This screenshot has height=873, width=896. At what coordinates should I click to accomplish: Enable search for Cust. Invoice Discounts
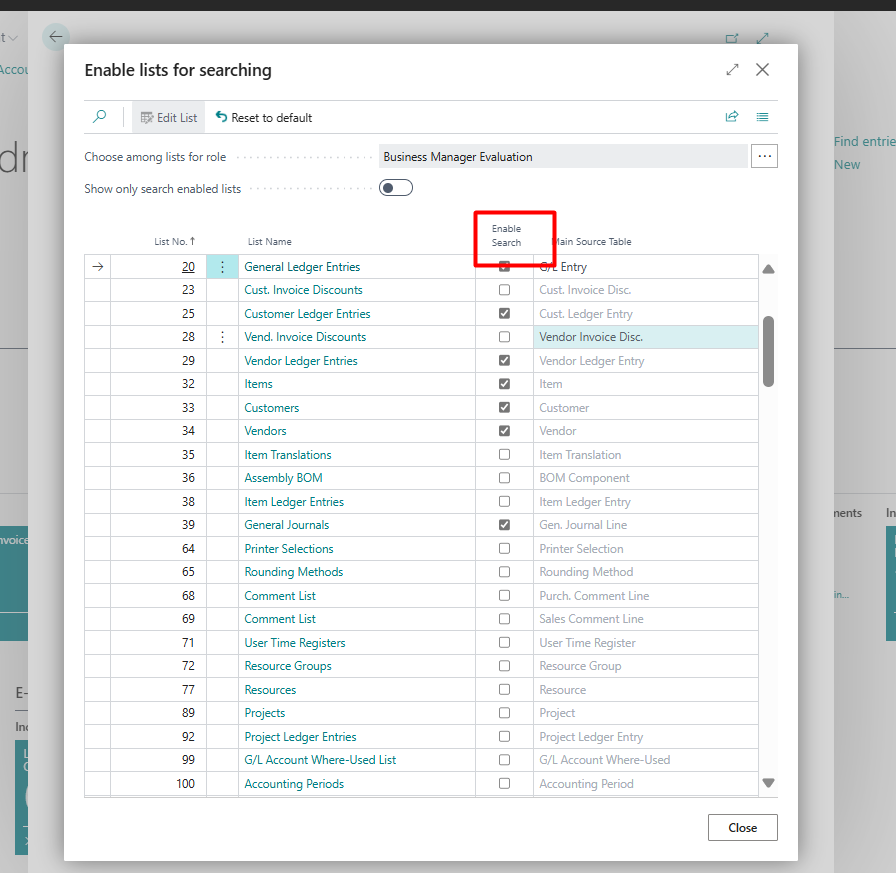[504, 290]
